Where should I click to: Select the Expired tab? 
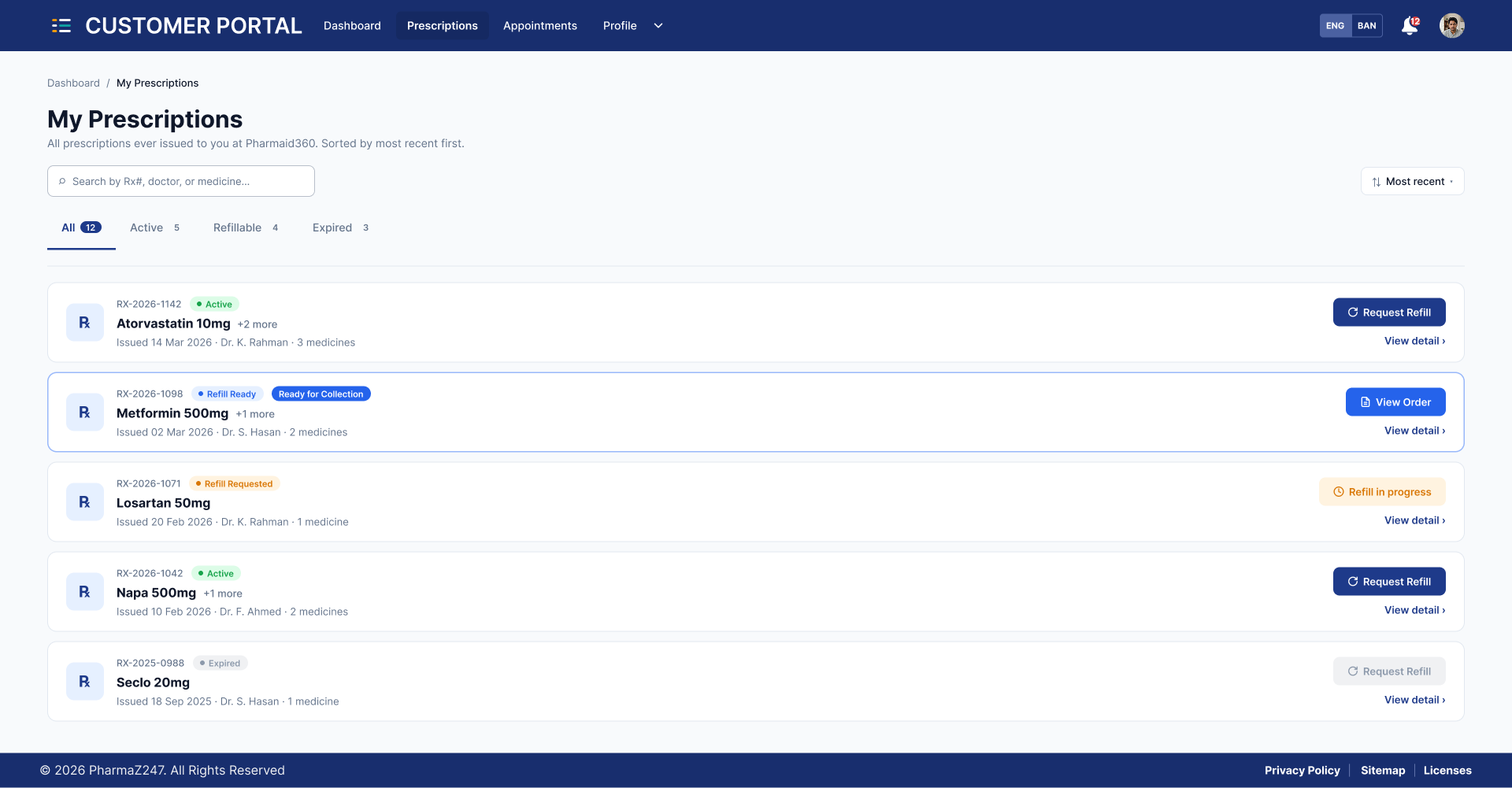[340, 228]
